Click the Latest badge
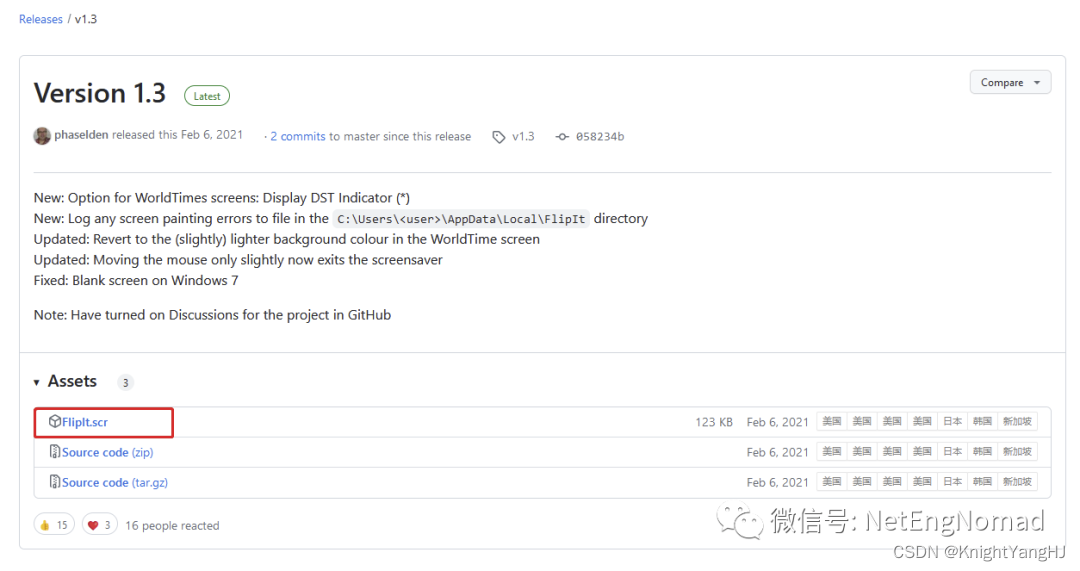Screen dimensions: 1080x571 207,96
